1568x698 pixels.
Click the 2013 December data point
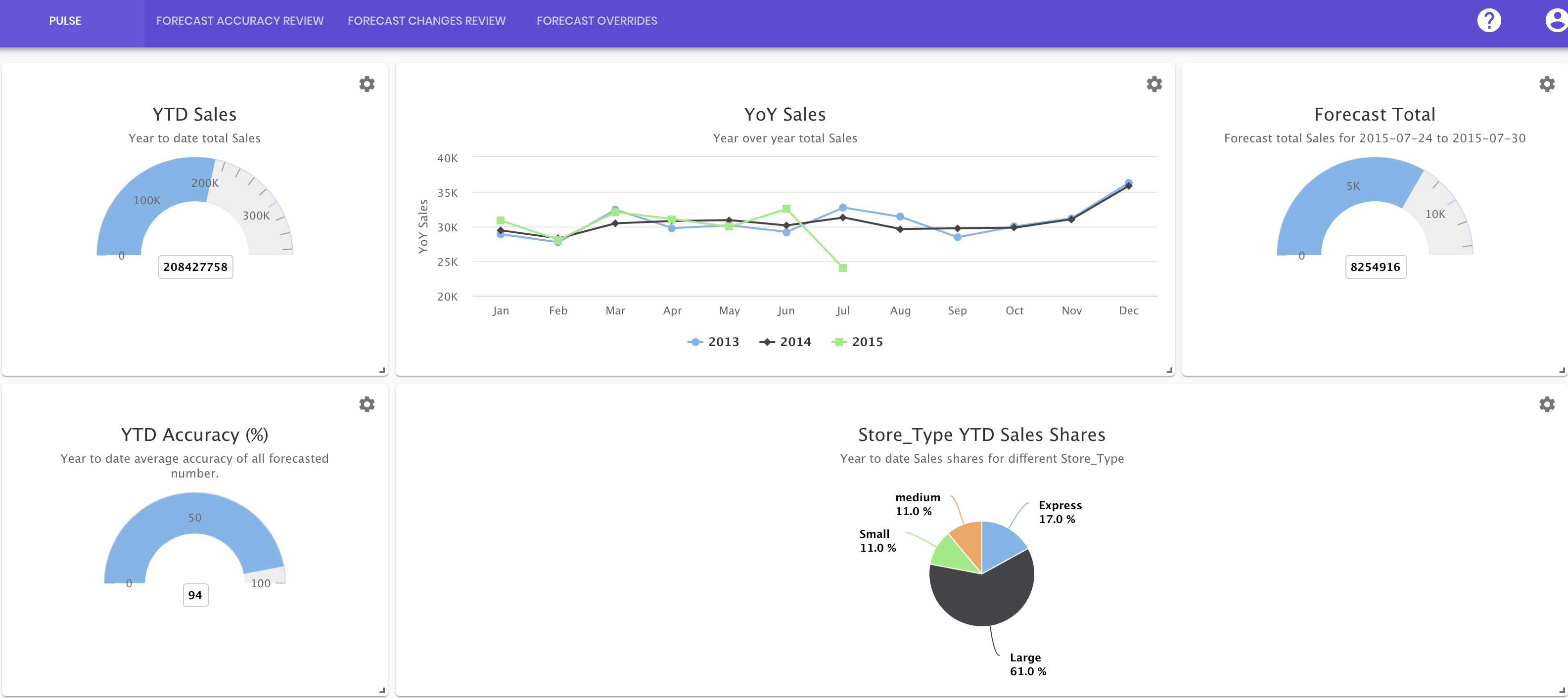[x=1129, y=182]
